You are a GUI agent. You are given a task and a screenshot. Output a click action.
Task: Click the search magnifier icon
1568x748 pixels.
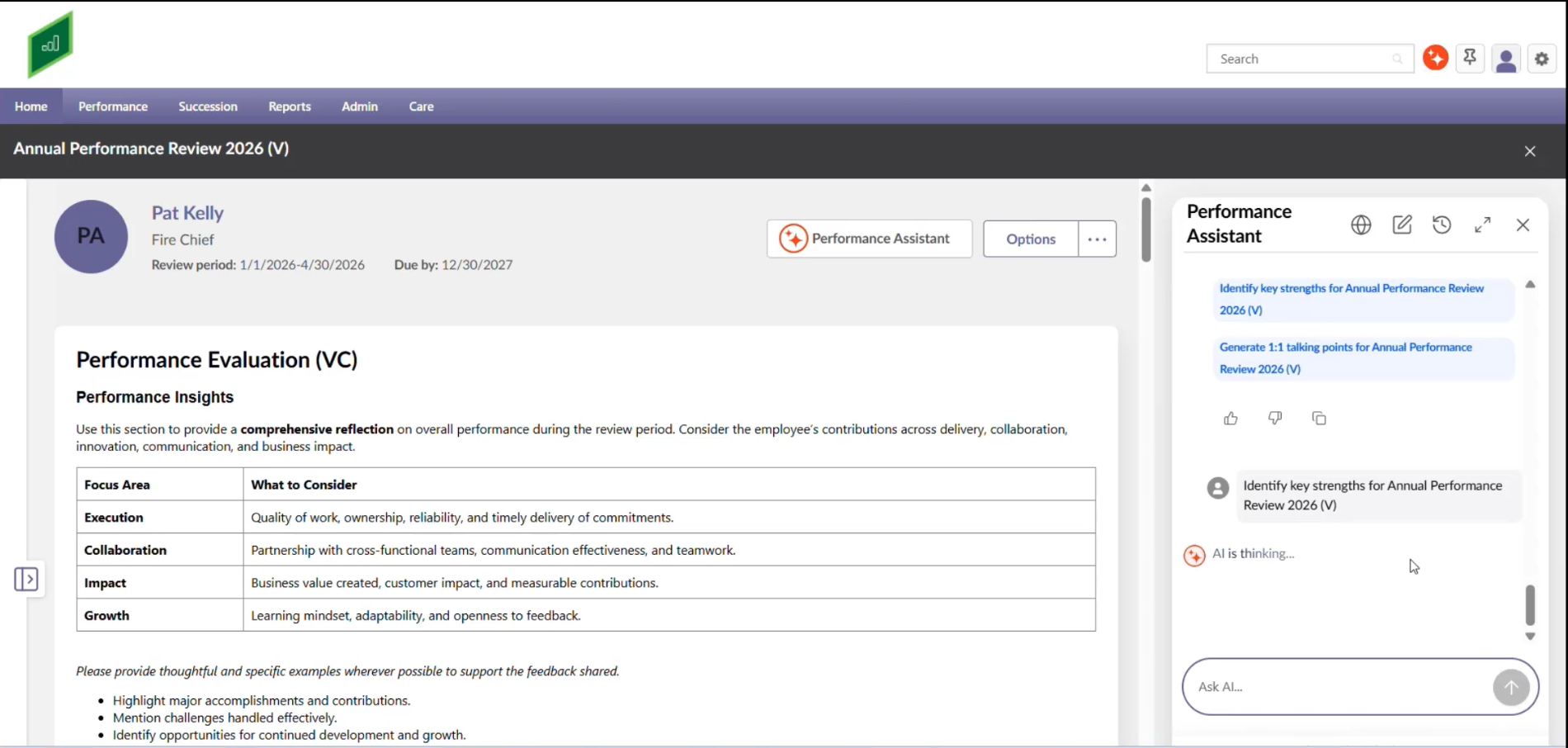coord(1397,59)
